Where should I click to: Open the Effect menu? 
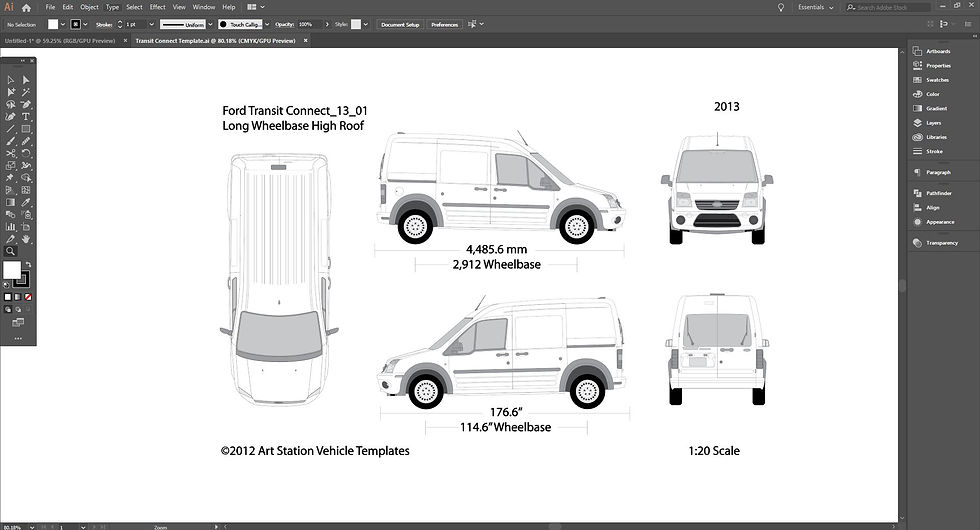(x=158, y=8)
